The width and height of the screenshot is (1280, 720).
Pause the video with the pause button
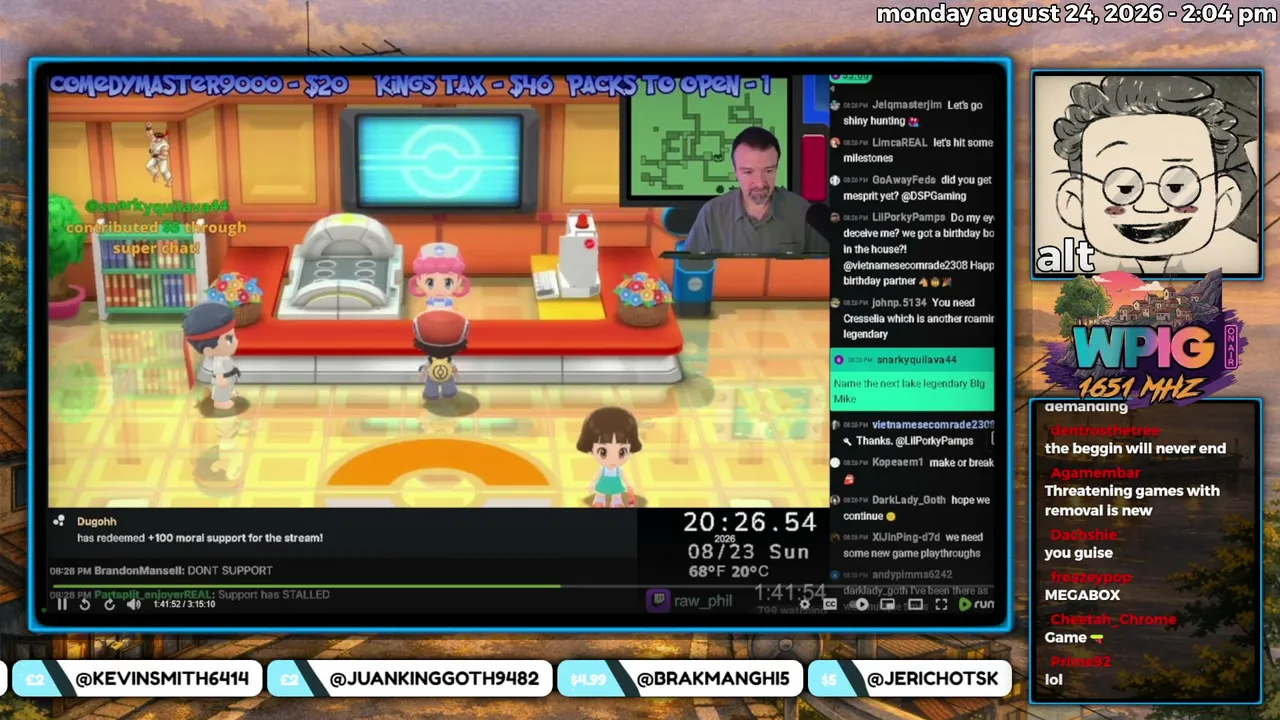62,603
